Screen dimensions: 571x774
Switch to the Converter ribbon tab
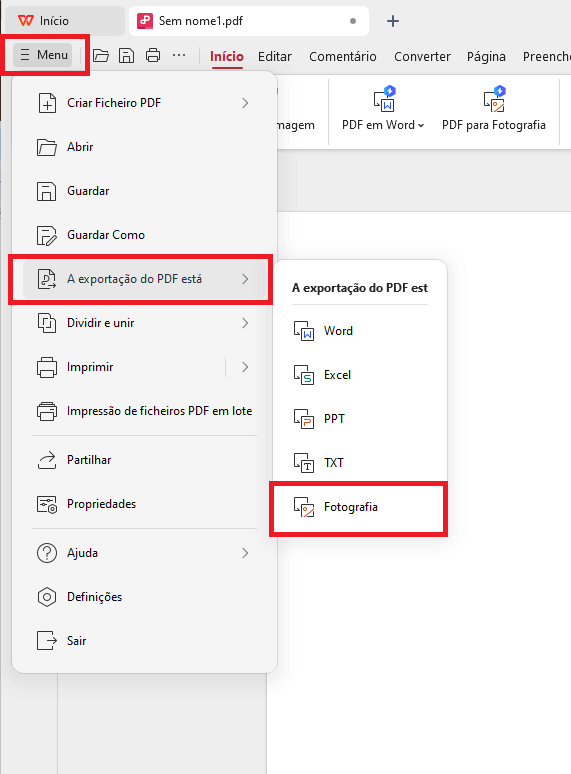point(422,57)
